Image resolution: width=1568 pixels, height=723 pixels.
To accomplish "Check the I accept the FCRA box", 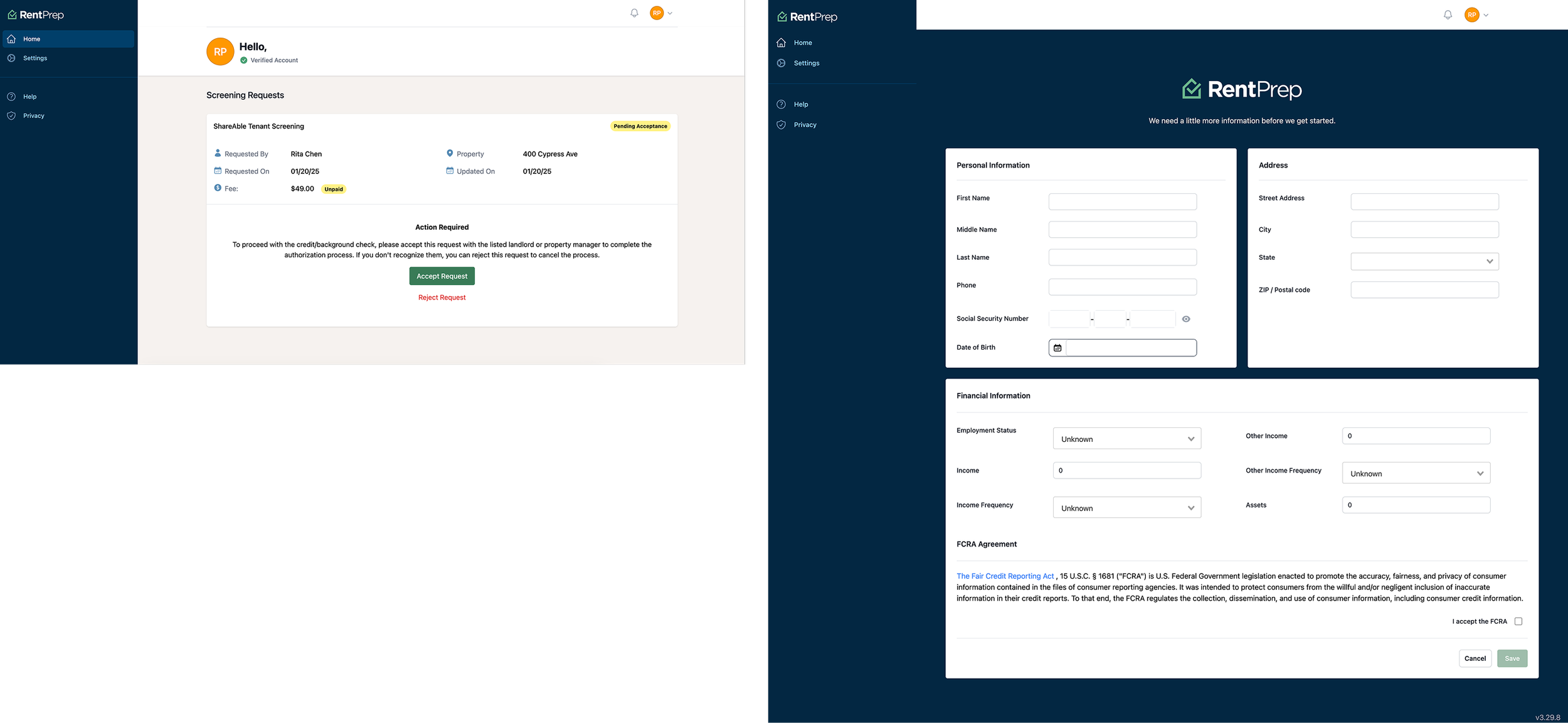I will [x=1518, y=621].
